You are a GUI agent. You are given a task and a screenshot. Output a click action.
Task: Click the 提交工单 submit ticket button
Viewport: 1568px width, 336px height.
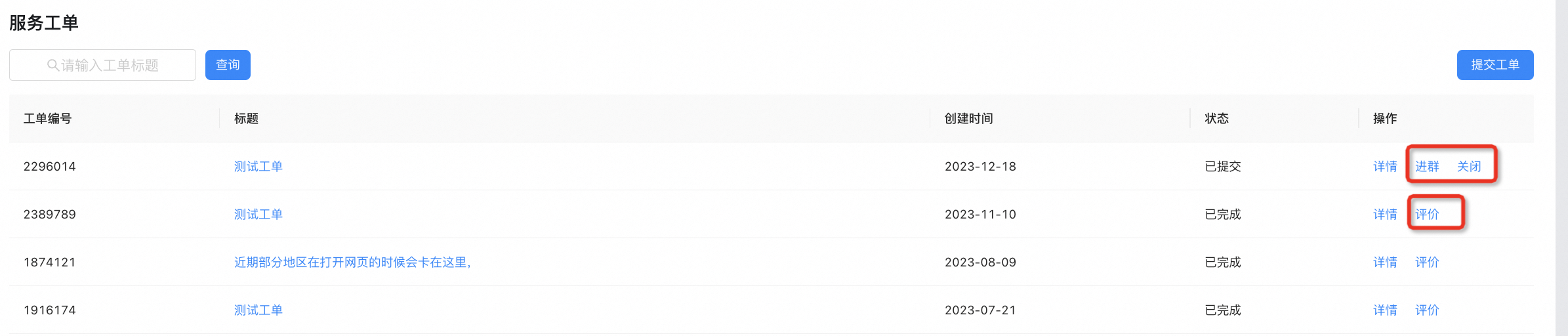point(1495,65)
